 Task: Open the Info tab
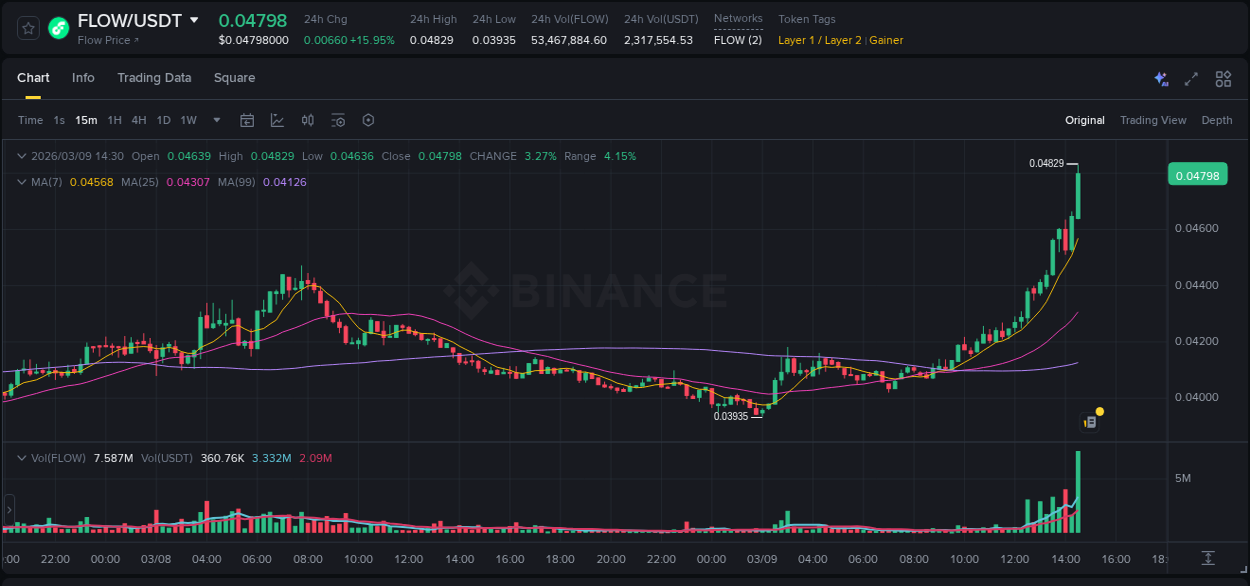tap(83, 78)
